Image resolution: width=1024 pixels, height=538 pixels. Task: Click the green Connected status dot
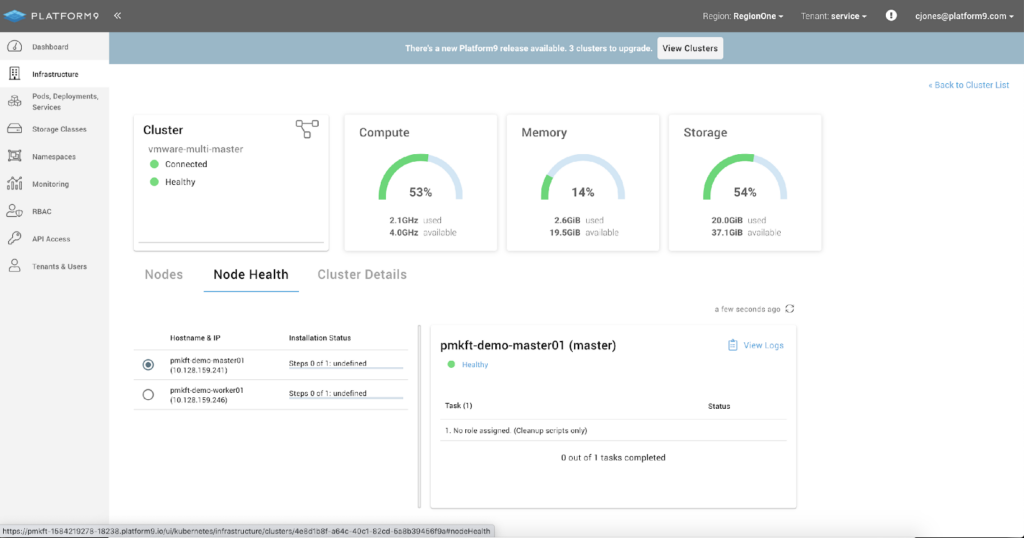click(x=154, y=164)
